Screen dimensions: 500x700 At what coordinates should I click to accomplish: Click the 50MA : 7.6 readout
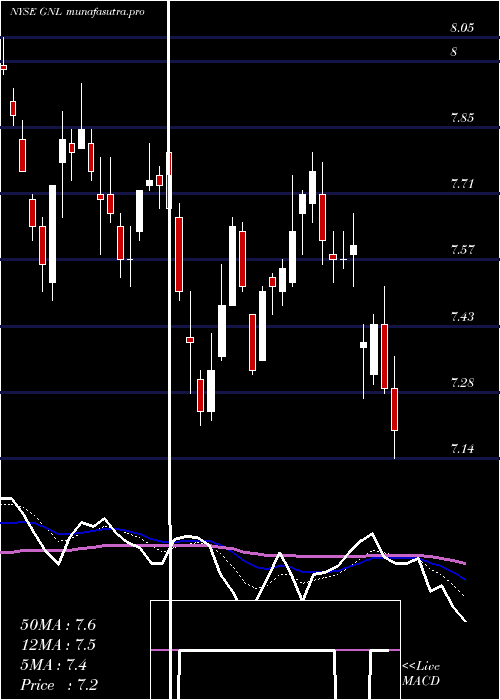click(58, 625)
